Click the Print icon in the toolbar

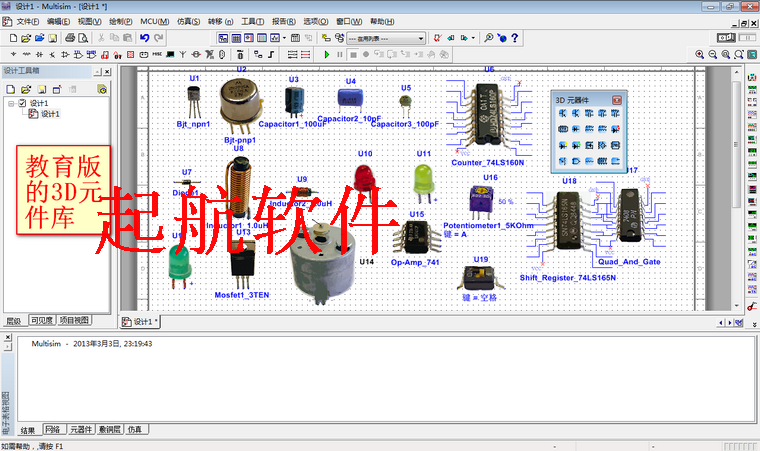pyautogui.click(x=70, y=38)
